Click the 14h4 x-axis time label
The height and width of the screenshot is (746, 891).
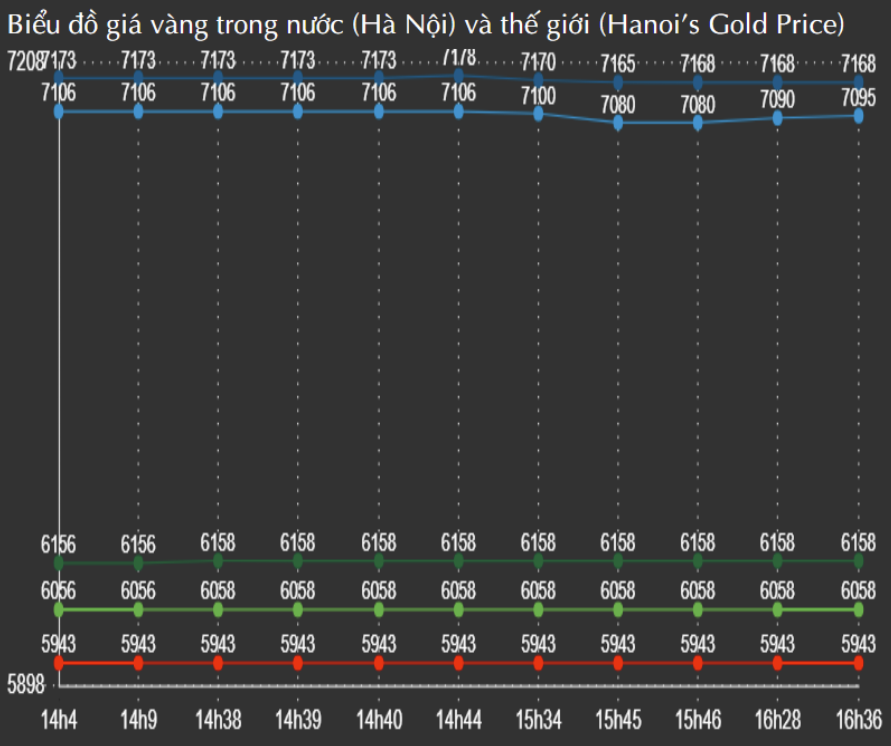click(x=58, y=719)
